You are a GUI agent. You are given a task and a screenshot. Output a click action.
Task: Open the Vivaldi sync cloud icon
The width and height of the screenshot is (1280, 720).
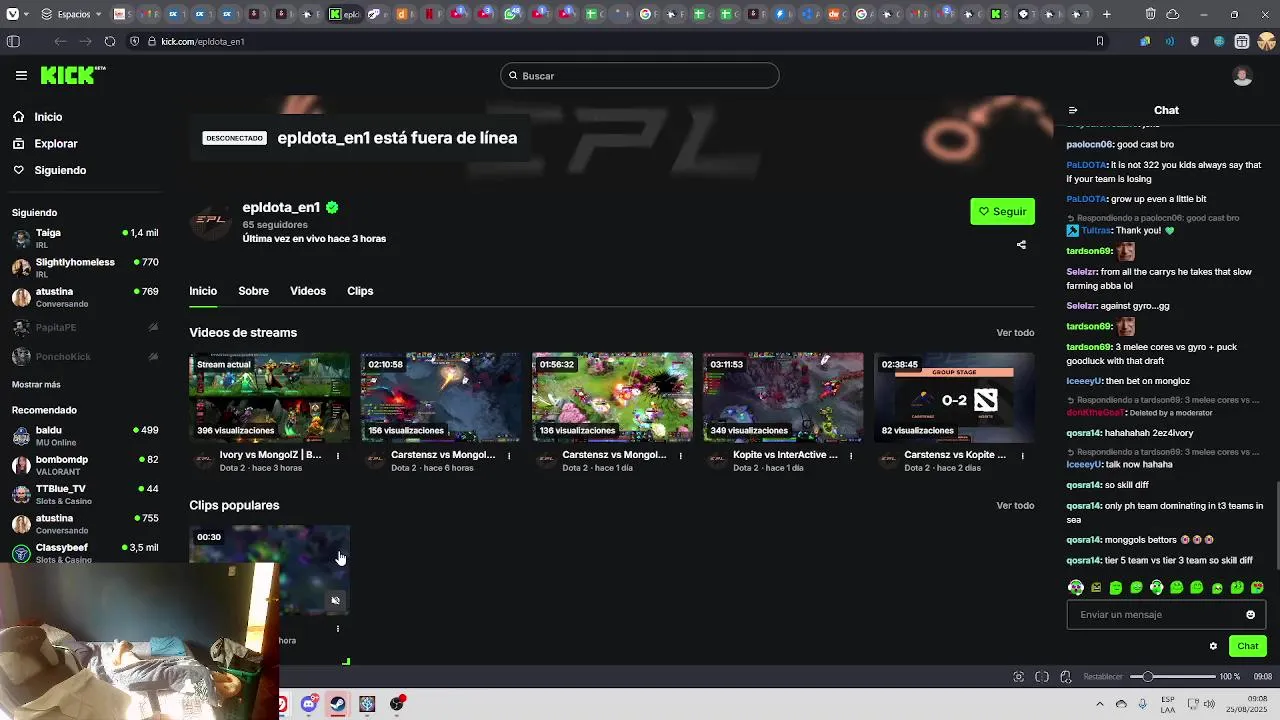(1173, 14)
